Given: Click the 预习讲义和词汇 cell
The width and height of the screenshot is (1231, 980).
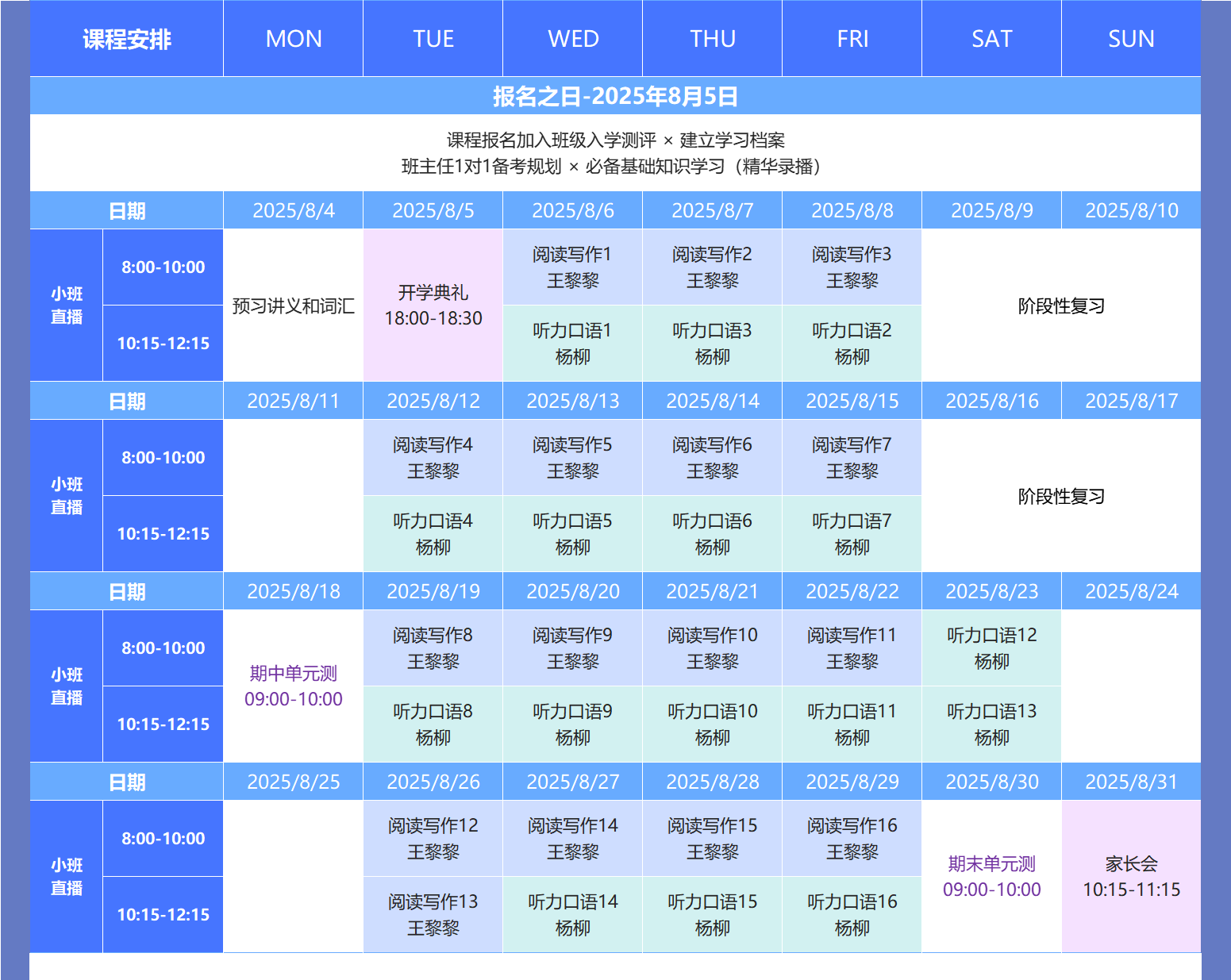Looking at the screenshot, I should coord(293,306).
